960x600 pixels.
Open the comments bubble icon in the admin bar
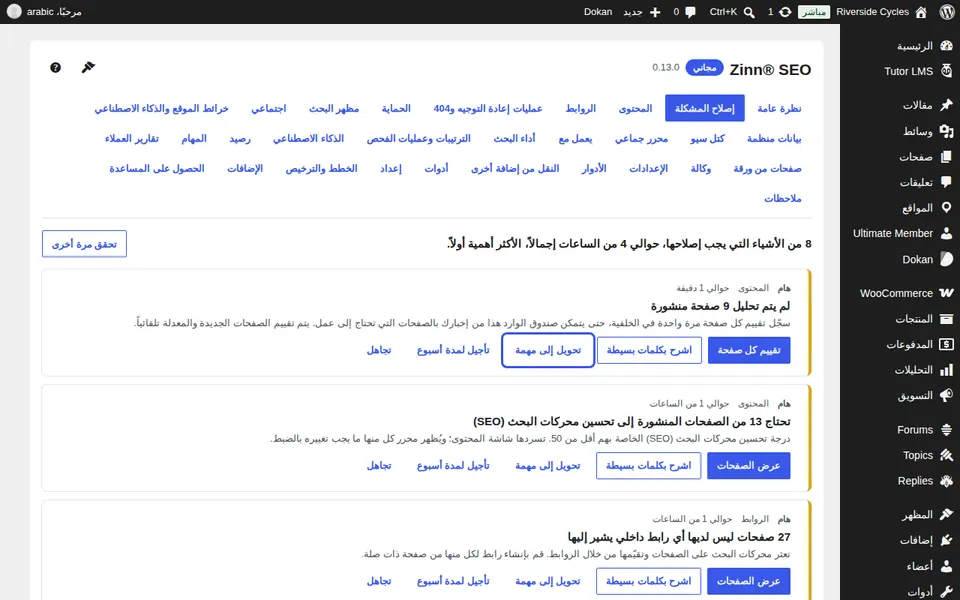(691, 12)
